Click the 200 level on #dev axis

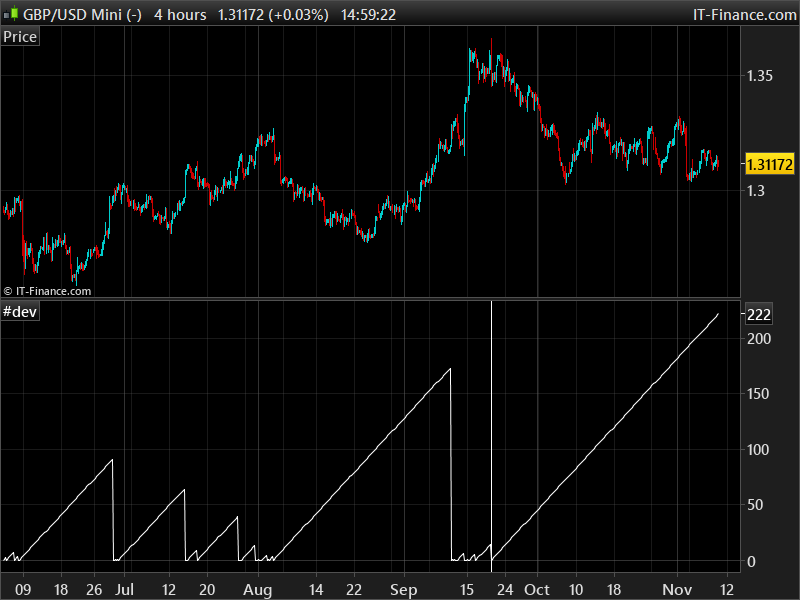click(x=759, y=338)
